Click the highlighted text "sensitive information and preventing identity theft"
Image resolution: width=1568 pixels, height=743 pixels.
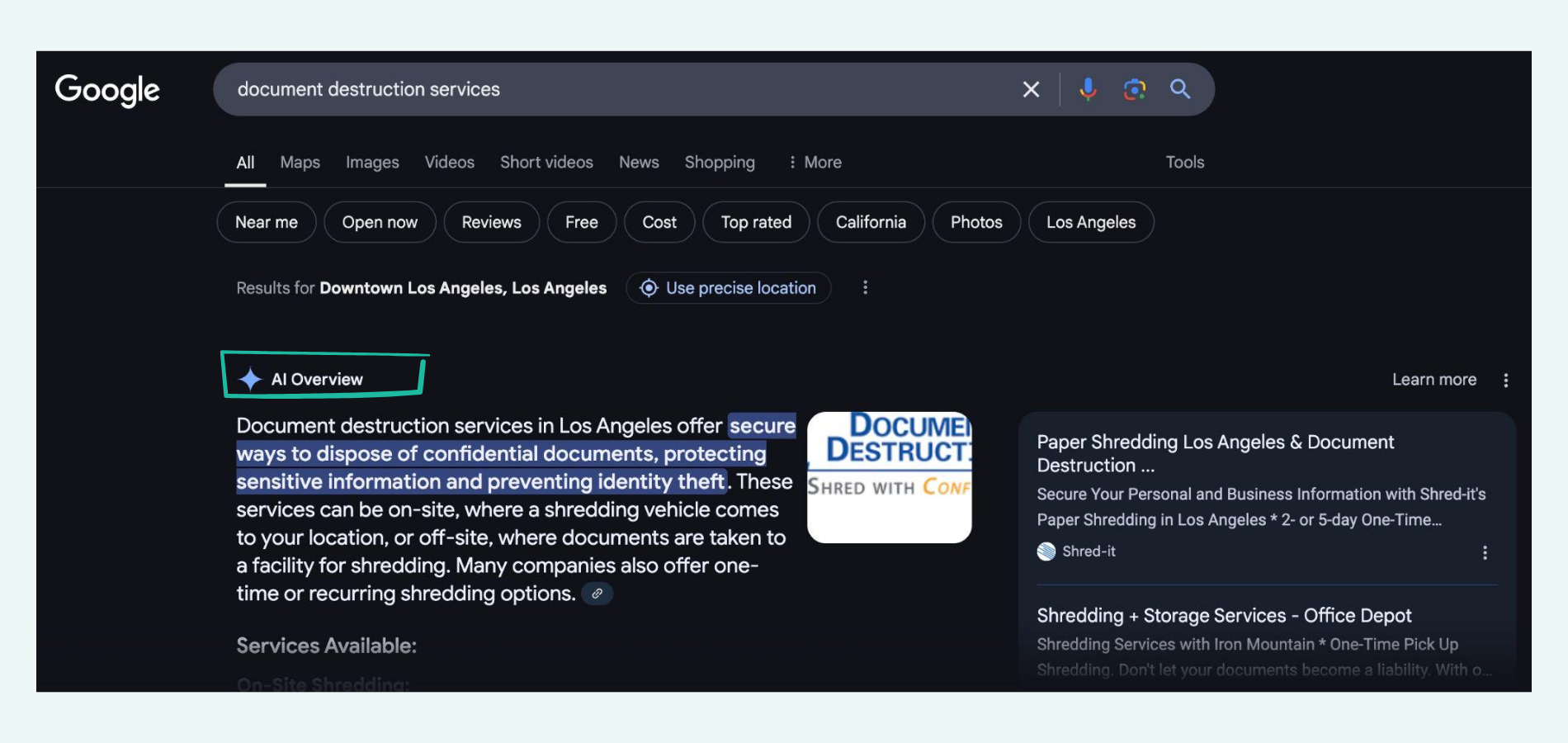click(481, 481)
